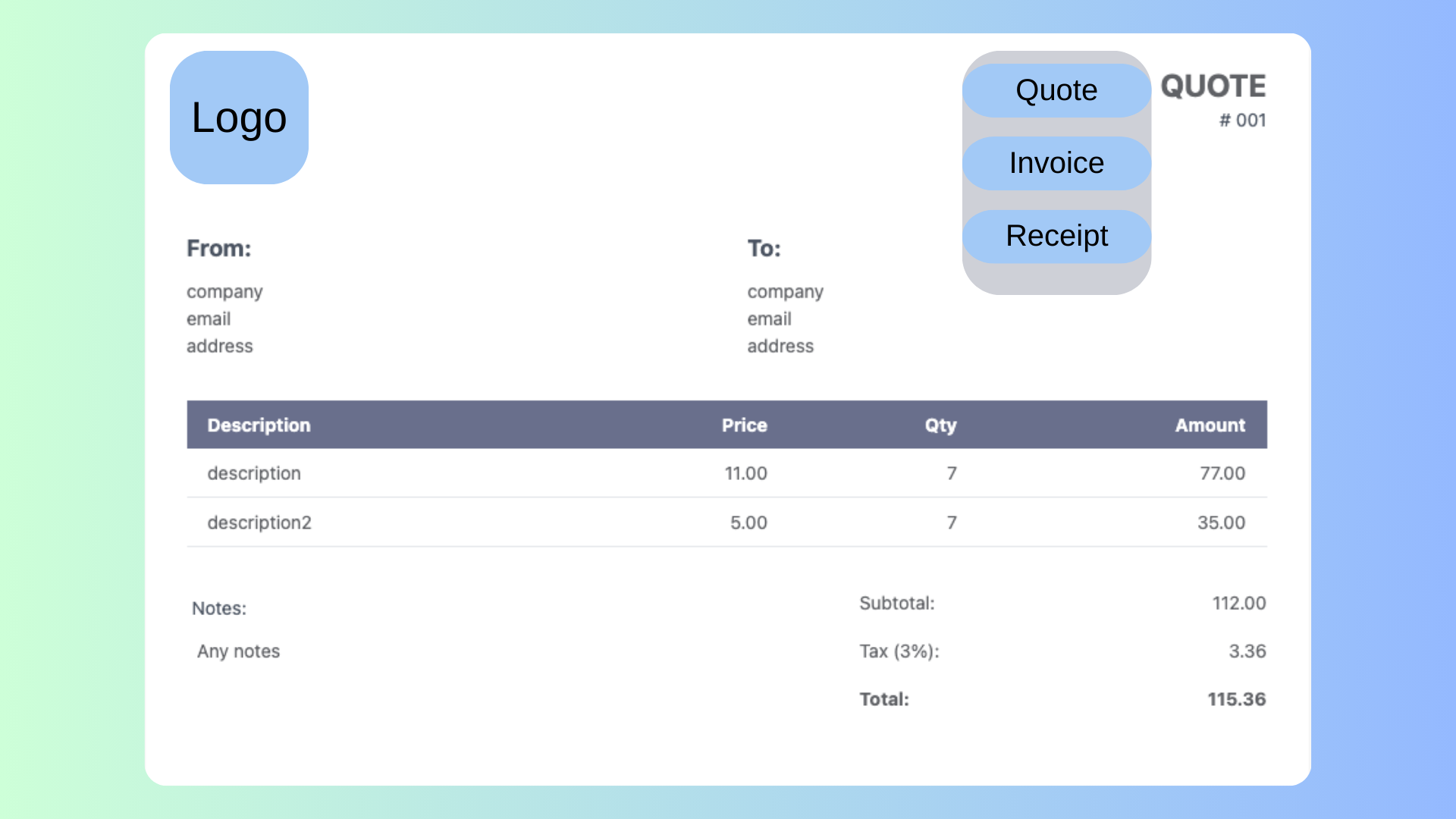The image size is (1456, 819).
Task: Click the Any notes text field
Action: coord(238,651)
